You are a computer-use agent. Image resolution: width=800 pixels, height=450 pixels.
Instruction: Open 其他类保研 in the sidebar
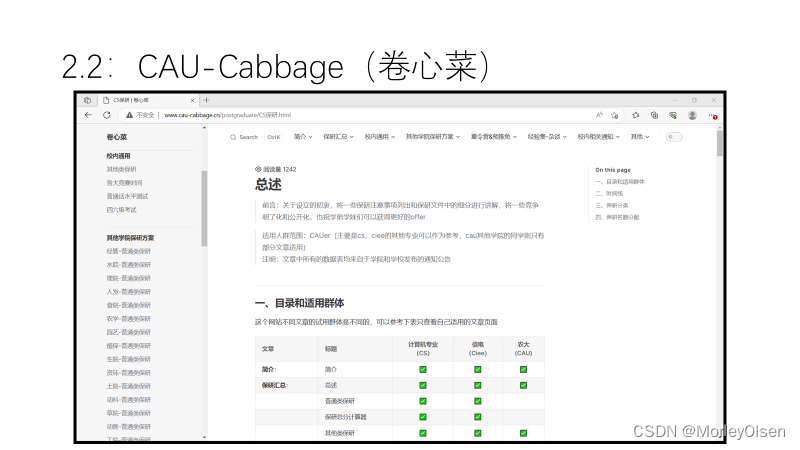121,169
